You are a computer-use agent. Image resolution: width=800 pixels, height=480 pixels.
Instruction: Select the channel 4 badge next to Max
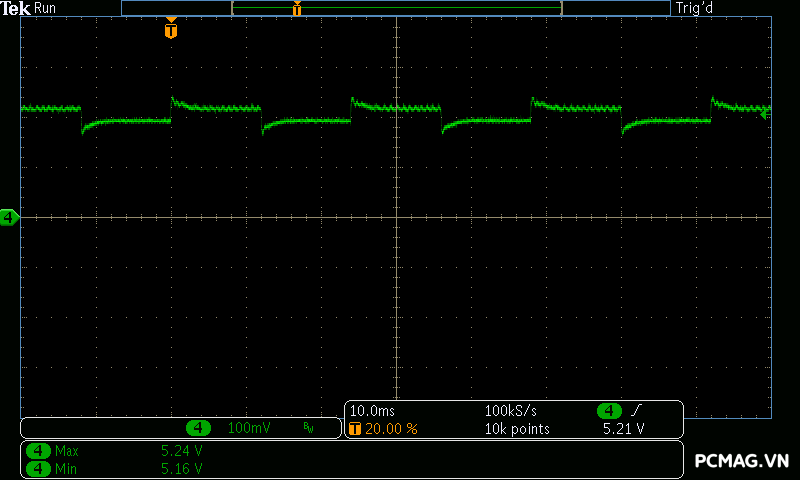tap(38, 451)
